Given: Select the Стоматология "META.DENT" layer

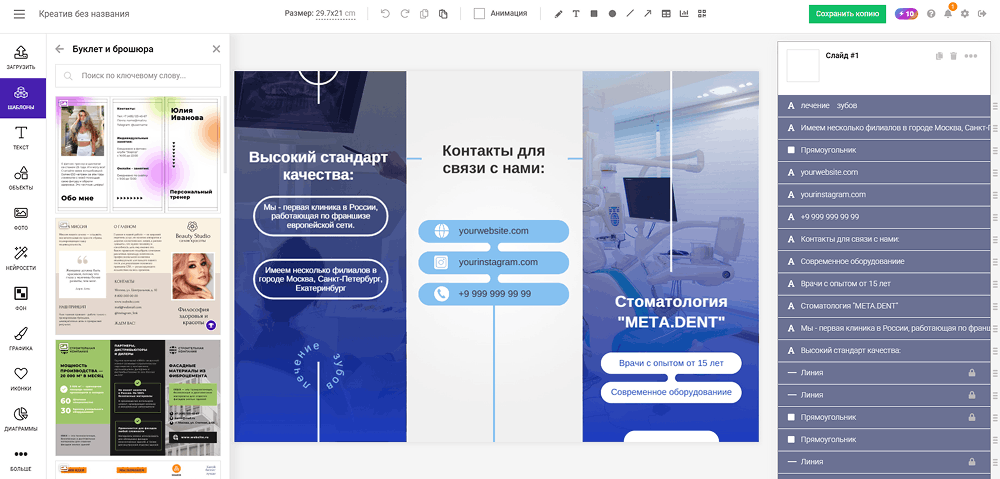Looking at the screenshot, I should coord(883,306).
